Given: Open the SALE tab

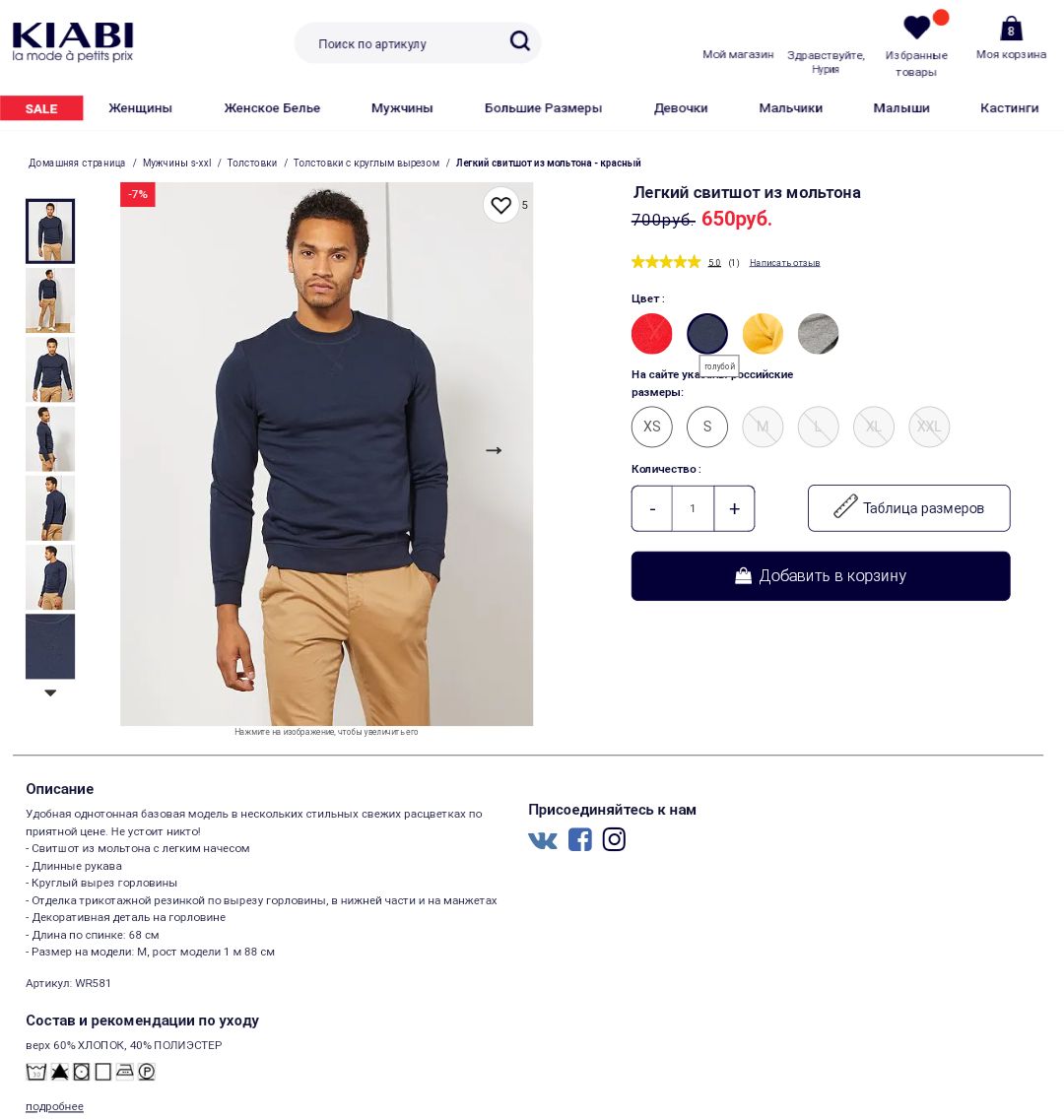Looking at the screenshot, I should (x=41, y=107).
